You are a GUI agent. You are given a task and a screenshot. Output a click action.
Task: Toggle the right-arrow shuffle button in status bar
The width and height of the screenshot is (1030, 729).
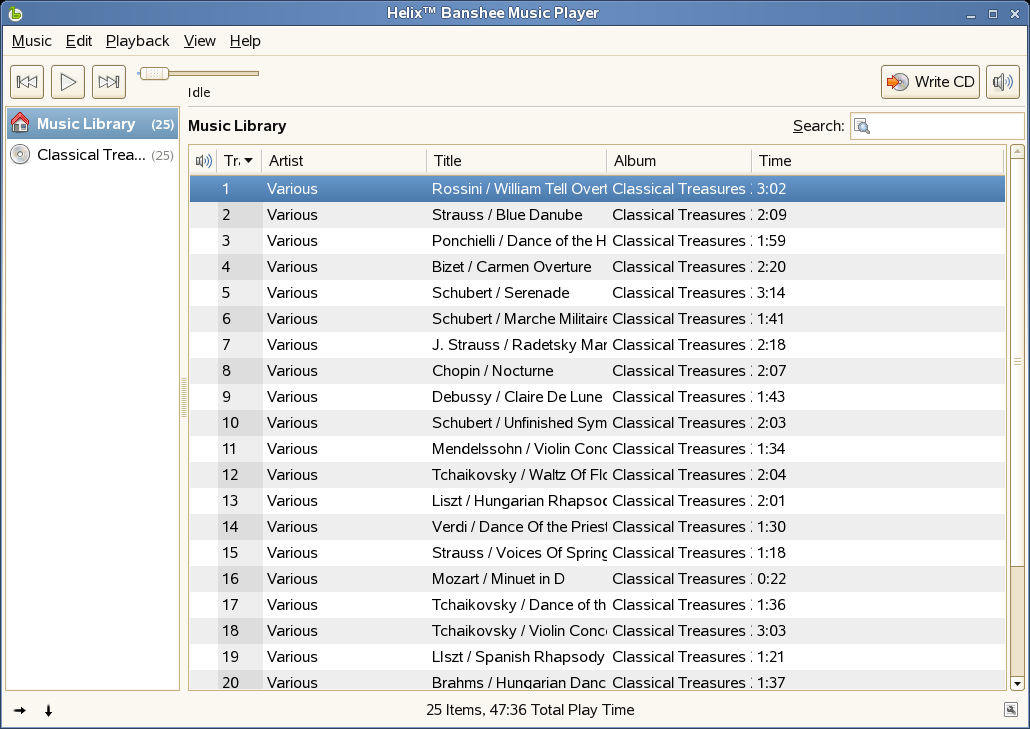pyautogui.click(x=20, y=711)
